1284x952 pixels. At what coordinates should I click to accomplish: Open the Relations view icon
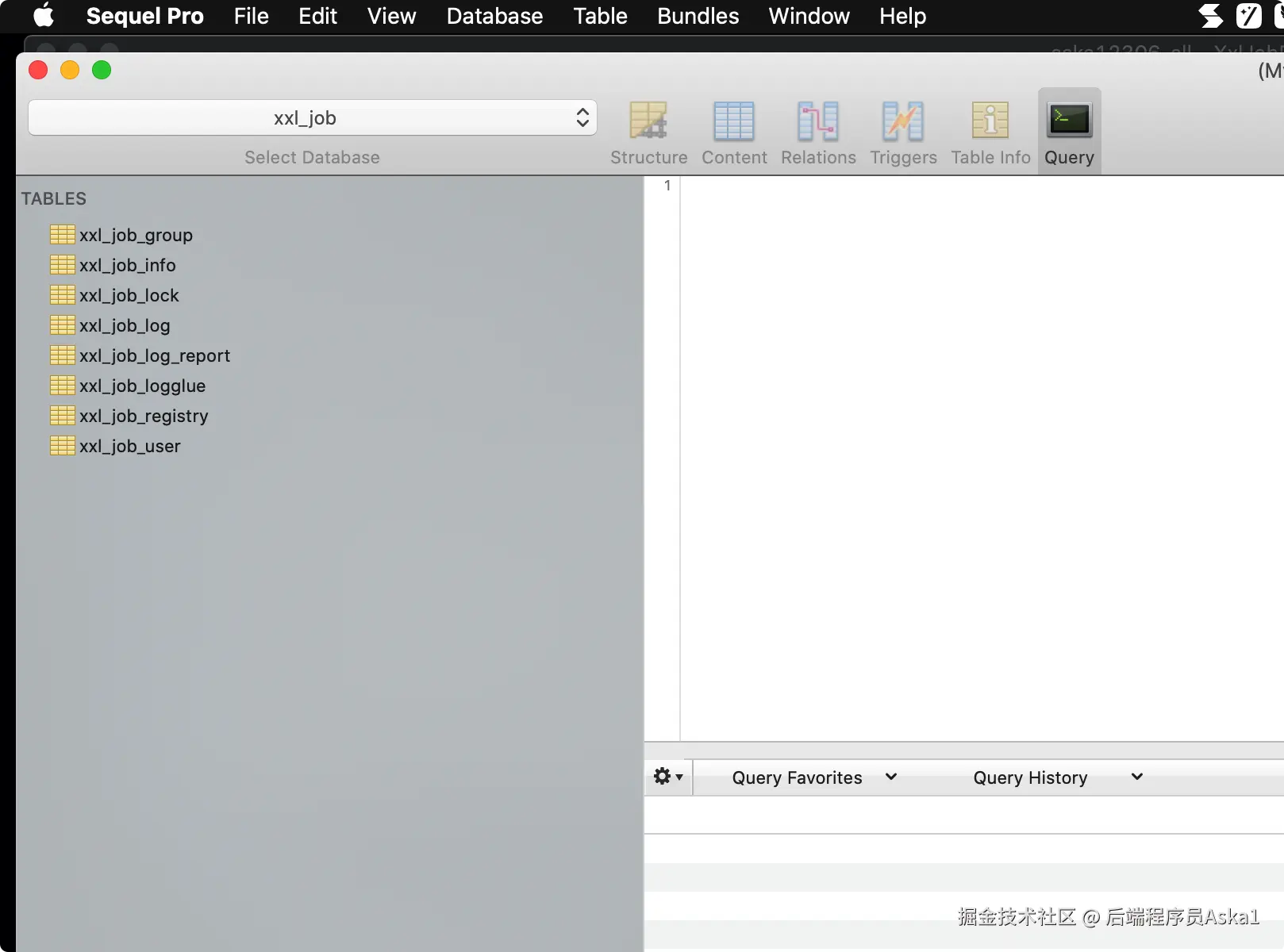point(818,121)
